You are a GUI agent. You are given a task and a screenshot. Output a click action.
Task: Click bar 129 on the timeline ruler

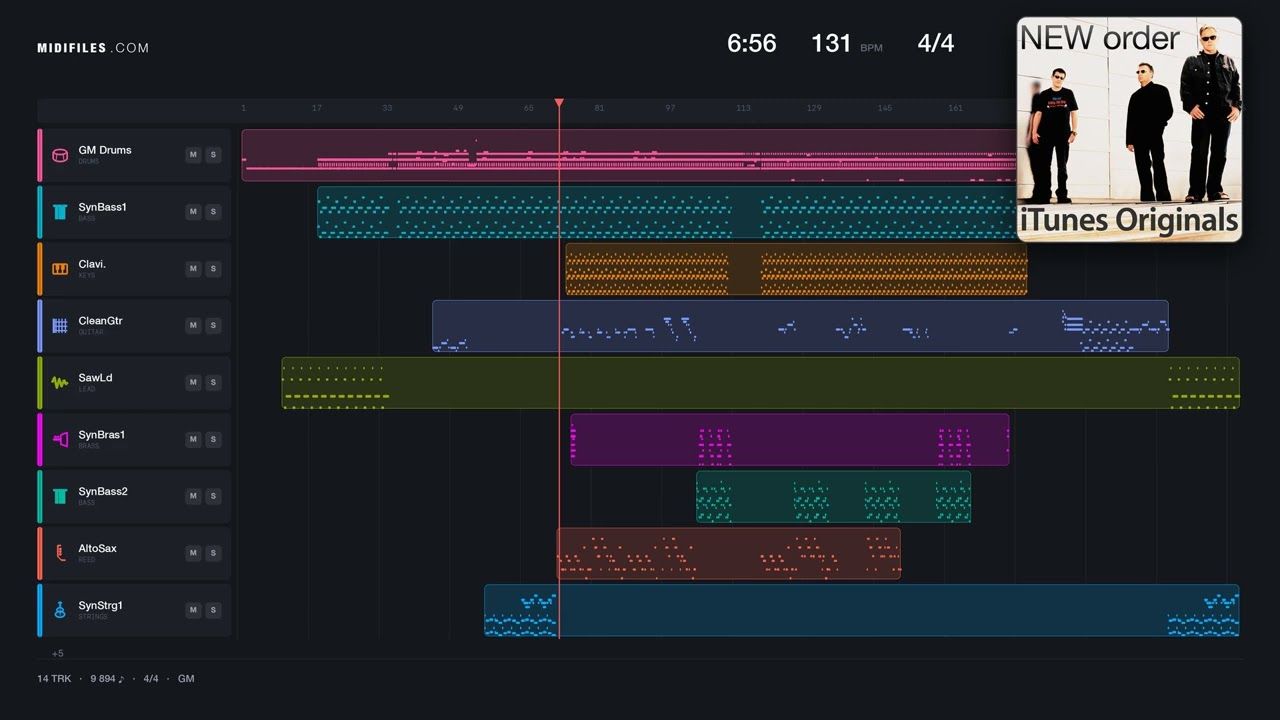tap(814, 108)
